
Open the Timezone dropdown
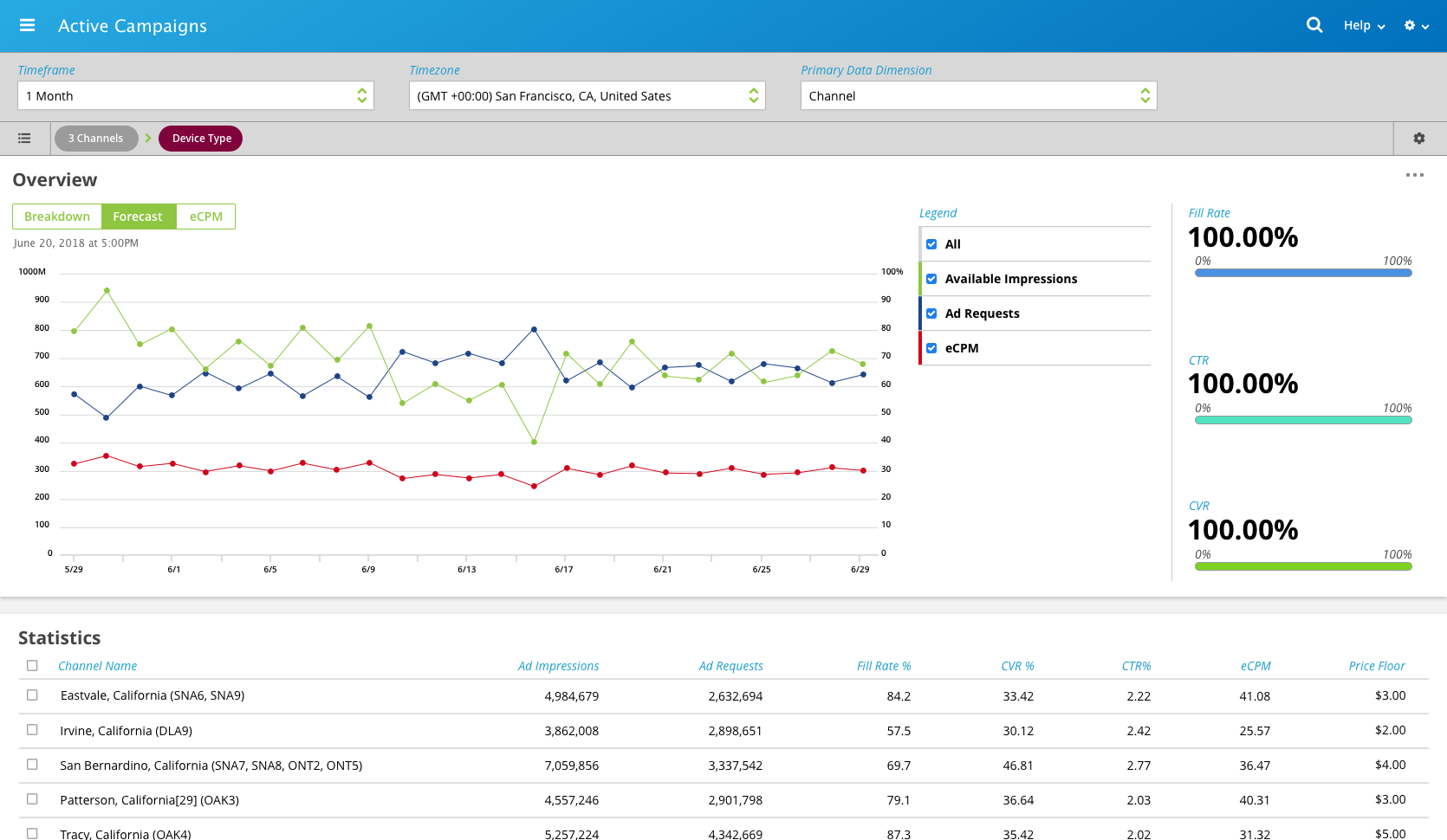[x=587, y=96]
